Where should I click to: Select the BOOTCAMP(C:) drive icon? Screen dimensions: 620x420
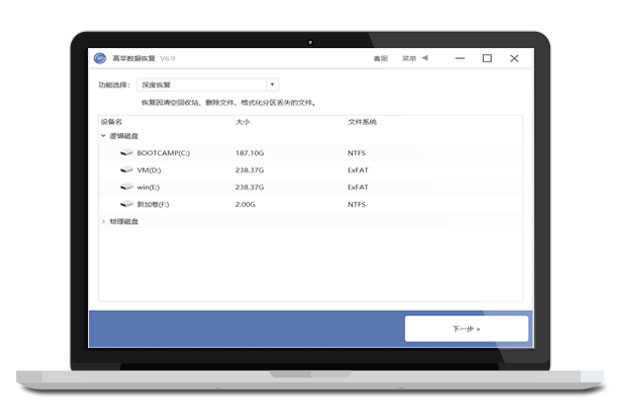pyautogui.click(x=127, y=153)
